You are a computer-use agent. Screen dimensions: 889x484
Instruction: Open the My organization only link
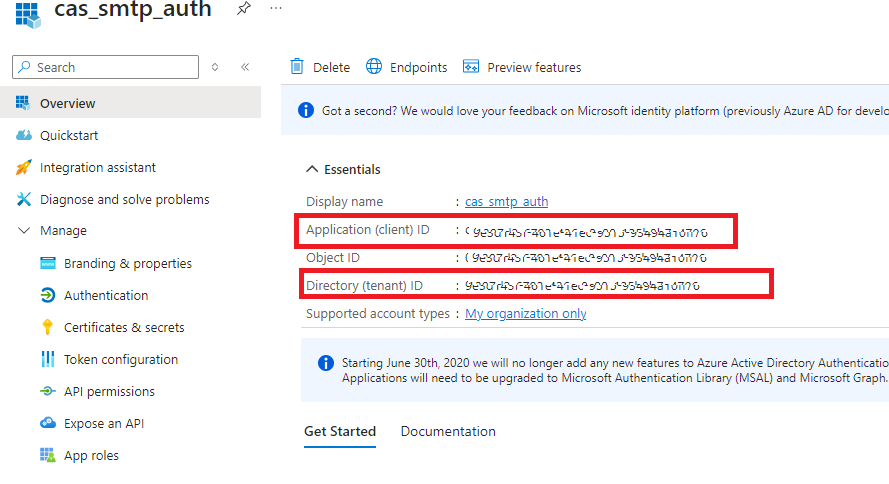[x=526, y=313]
